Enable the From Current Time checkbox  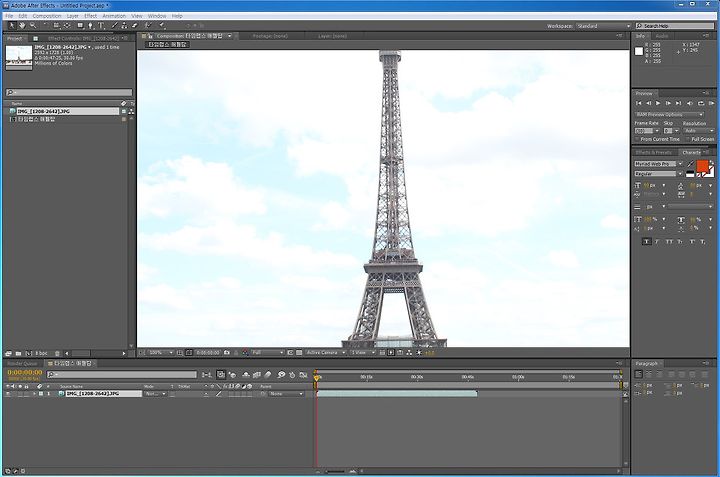click(637, 139)
